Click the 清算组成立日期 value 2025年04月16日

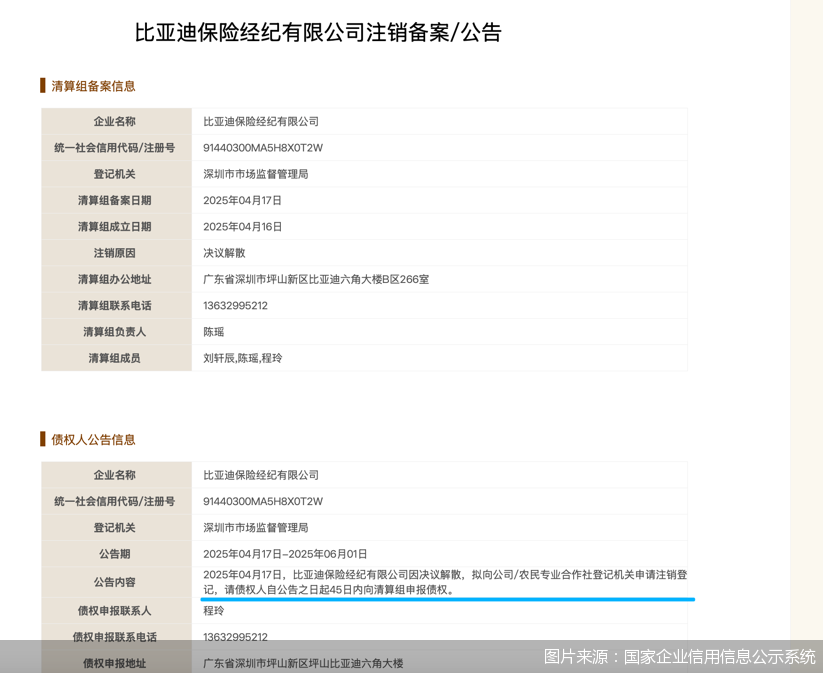click(242, 227)
